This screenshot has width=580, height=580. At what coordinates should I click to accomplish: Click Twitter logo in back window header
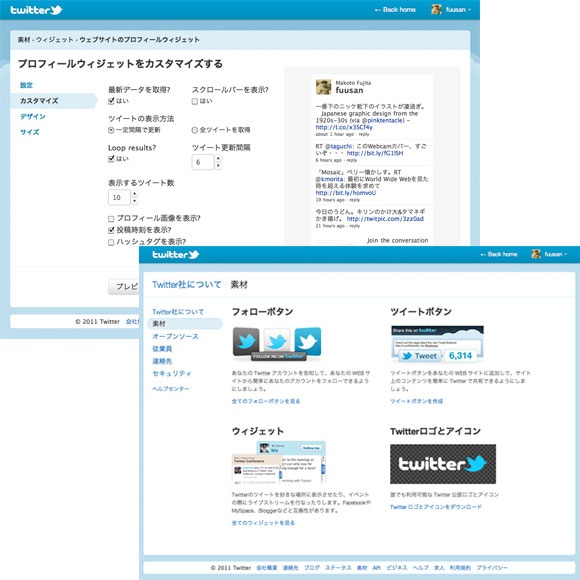coord(36,10)
